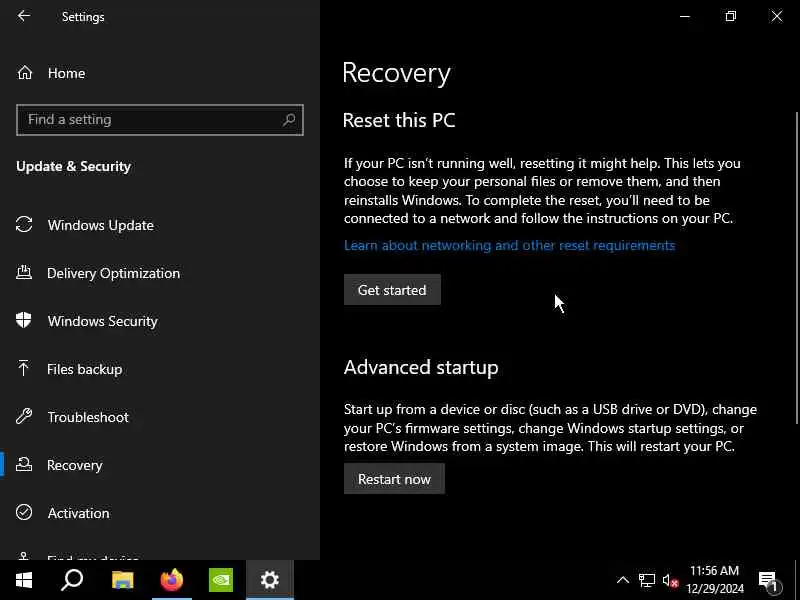
Task: Open Windows Update page
Action: (x=160, y=225)
